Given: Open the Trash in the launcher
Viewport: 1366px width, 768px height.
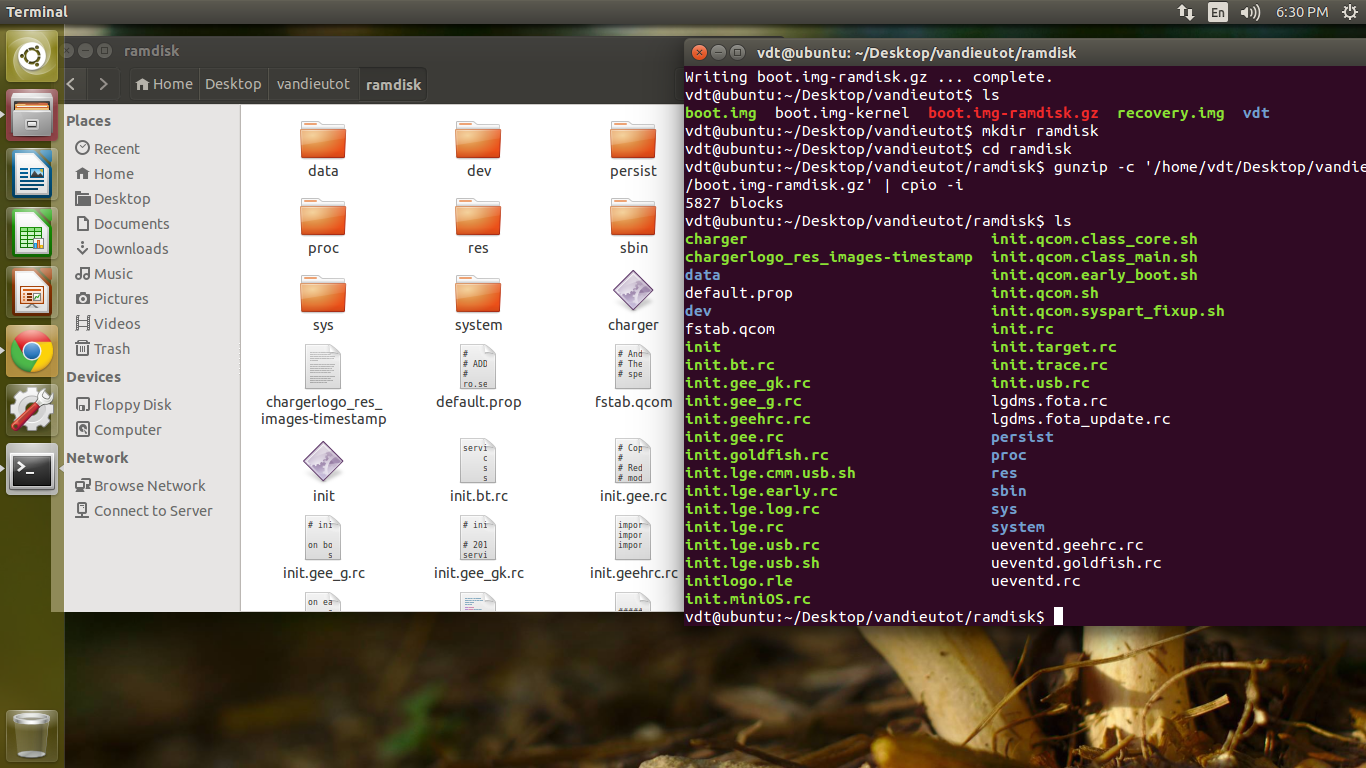Looking at the screenshot, I should click(x=32, y=735).
